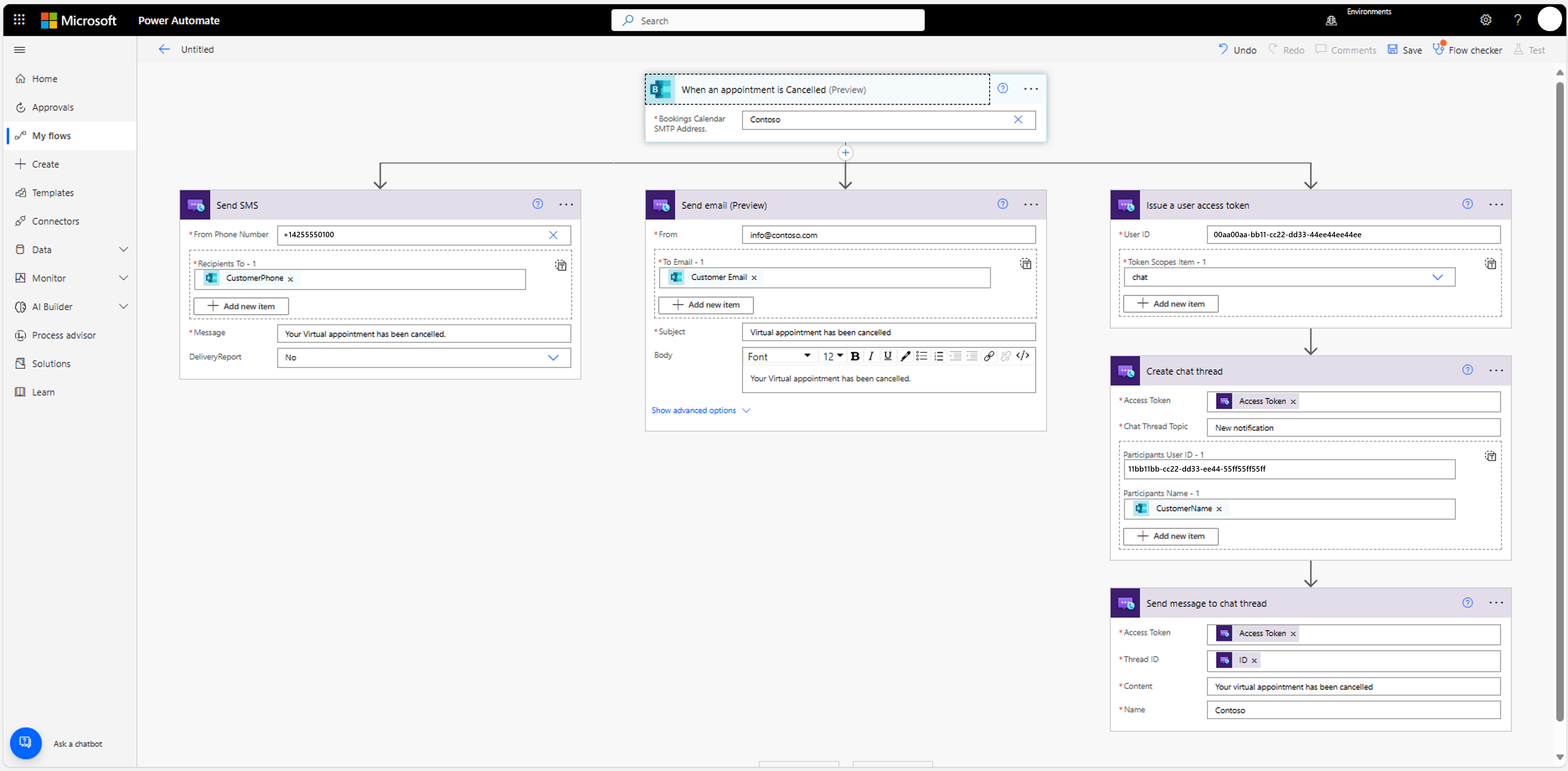Click the Test button
Image resolution: width=1568 pixels, height=771 pixels.
click(1529, 50)
